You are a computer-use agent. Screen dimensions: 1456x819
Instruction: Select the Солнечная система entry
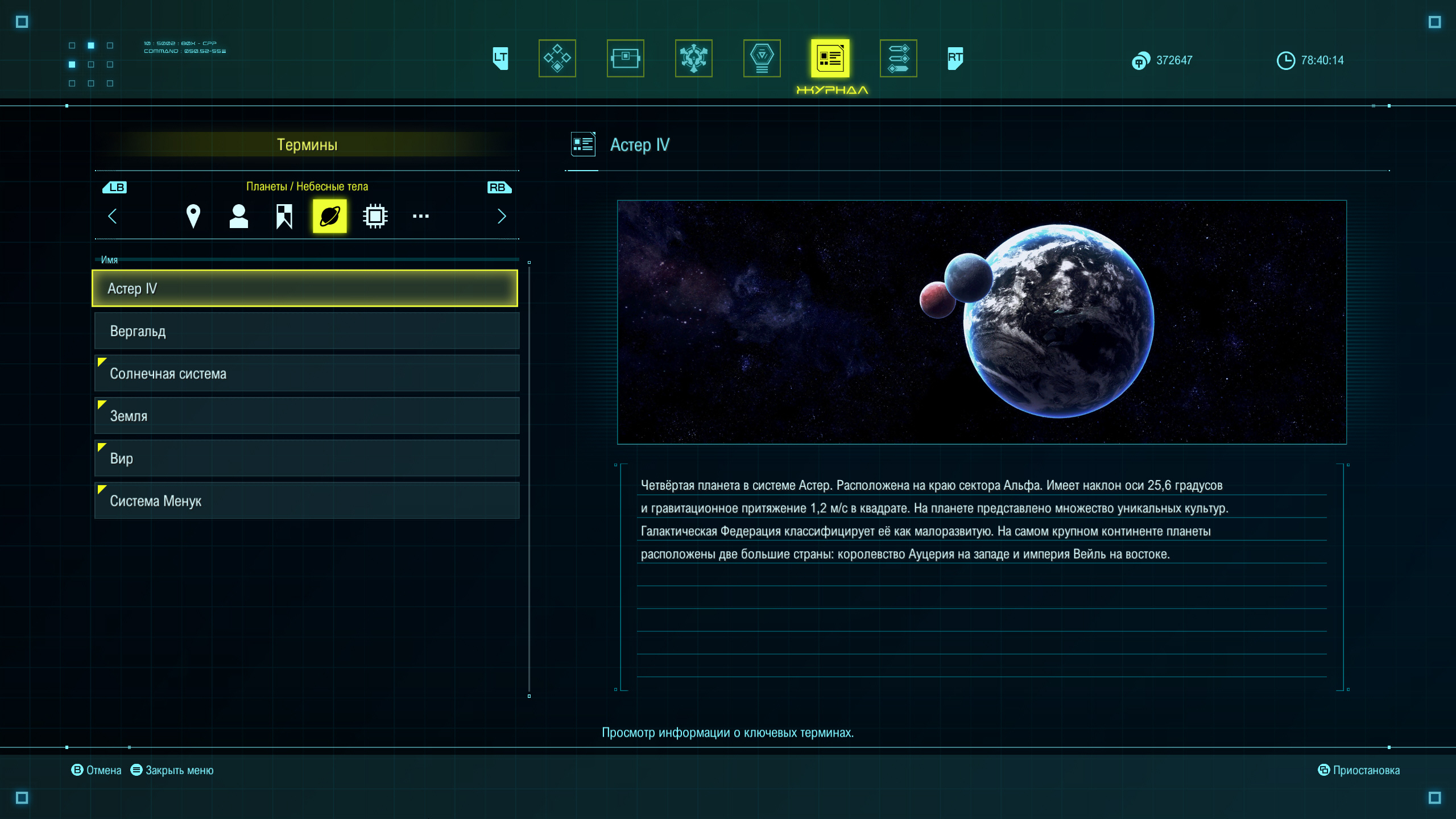tap(307, 374)
